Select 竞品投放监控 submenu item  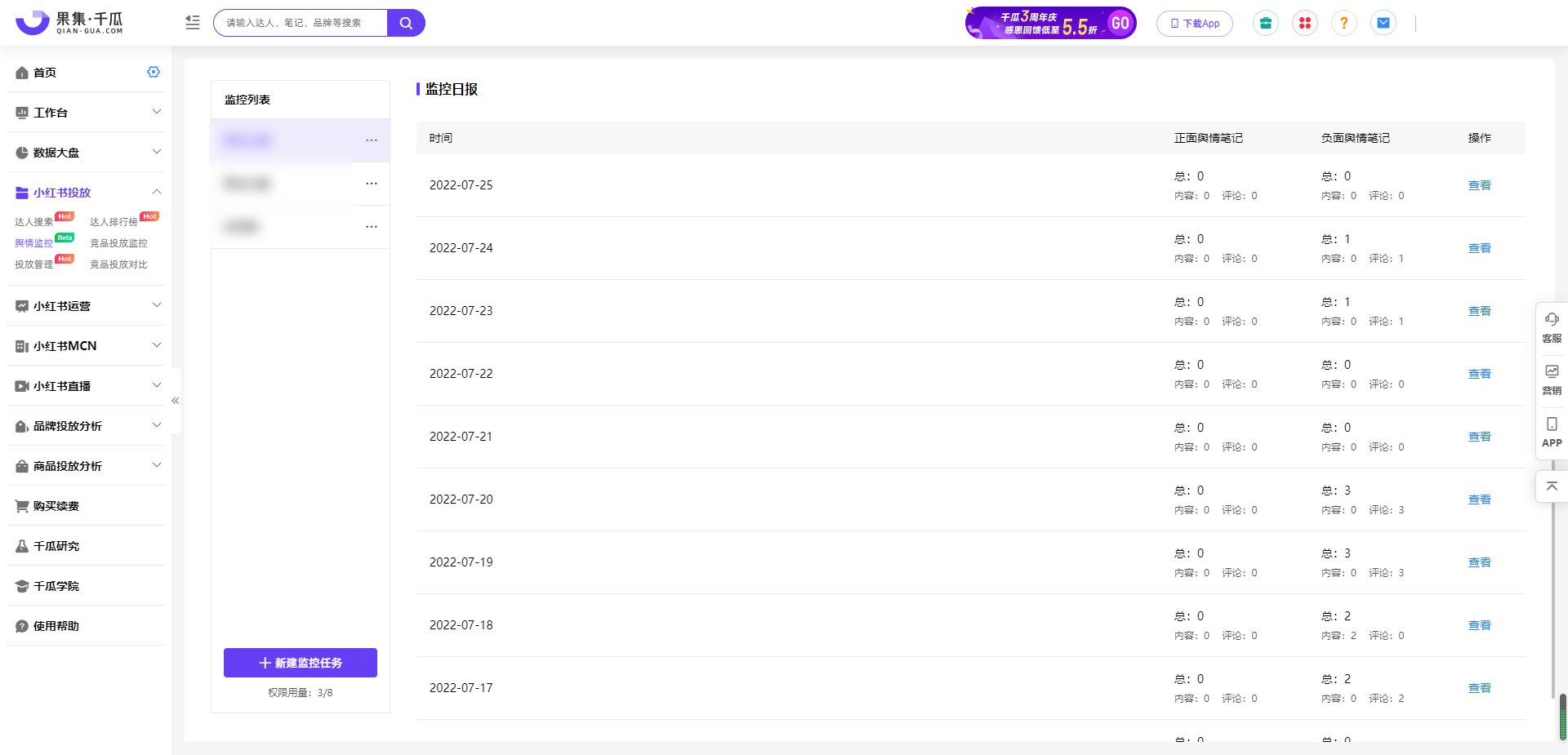pos(118,243)
